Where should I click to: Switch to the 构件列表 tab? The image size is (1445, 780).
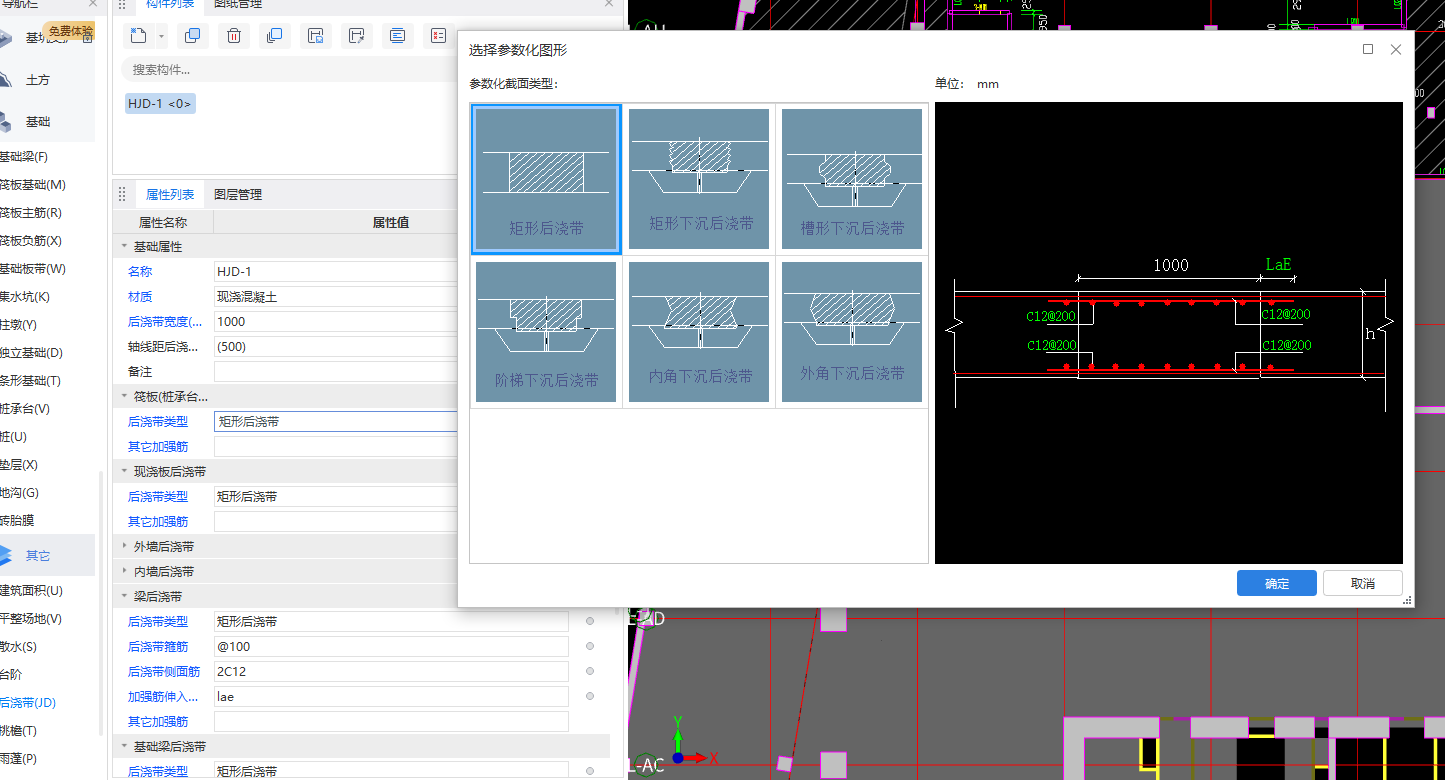pyautogui.click(x=170, y=4)
